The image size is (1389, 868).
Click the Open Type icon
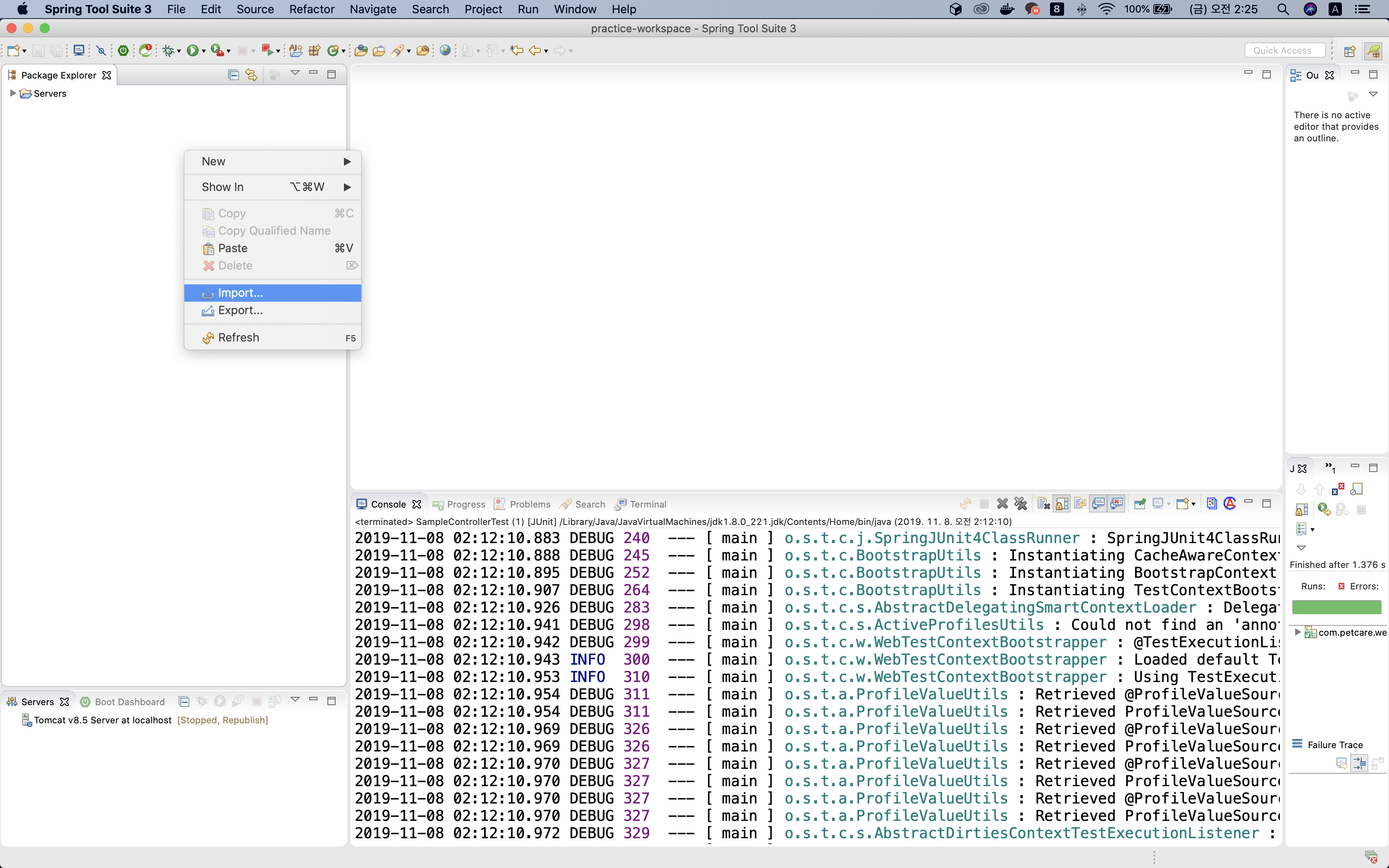[x=361, y=50]
